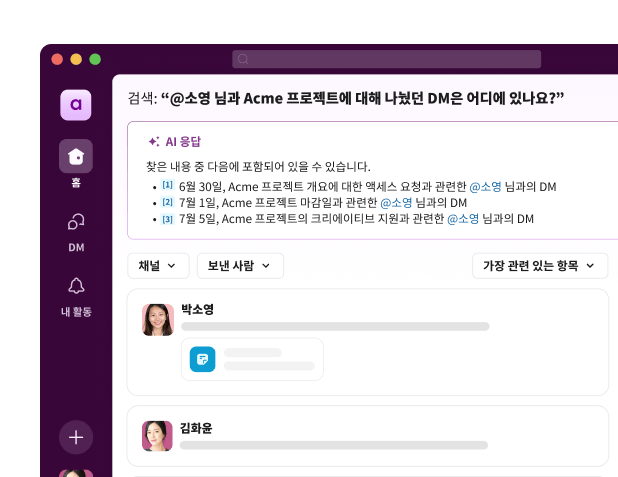The width and height of the screenshot is (618, 477).
Task: Click the red close window button
Action: click(x=57, y=59)
